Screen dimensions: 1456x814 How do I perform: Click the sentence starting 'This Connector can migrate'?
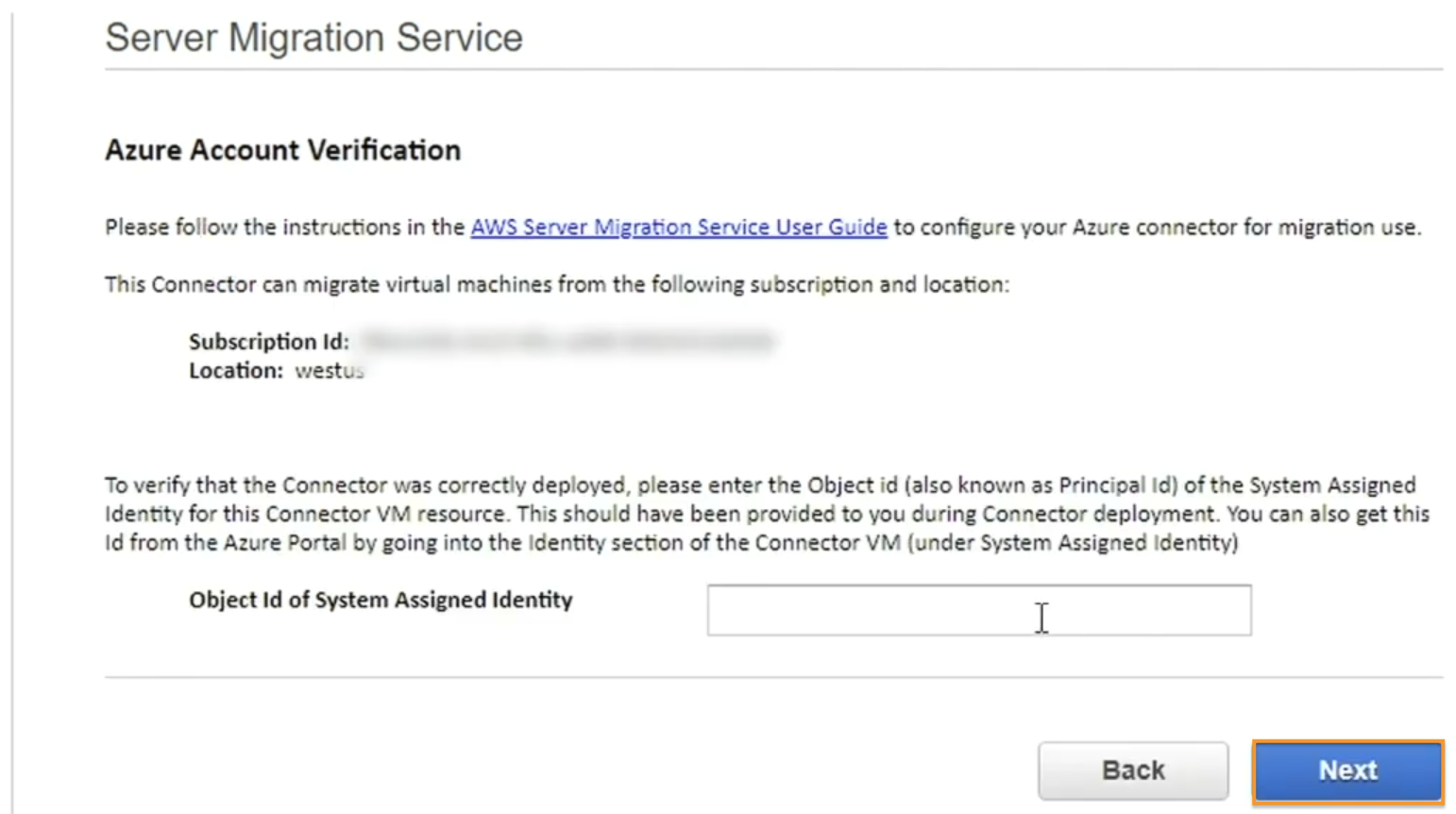[557, 285]
